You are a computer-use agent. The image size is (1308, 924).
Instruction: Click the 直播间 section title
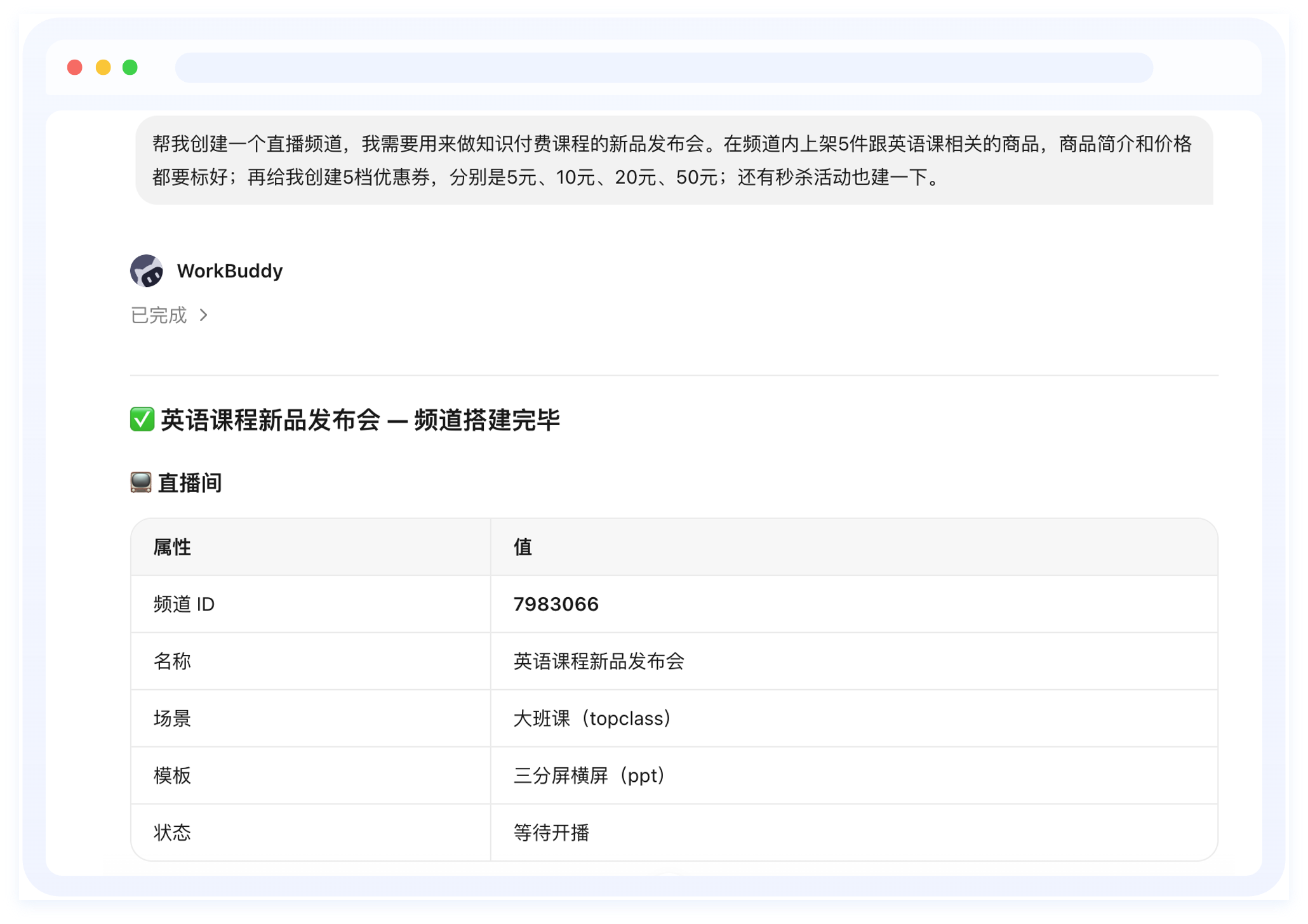pos(190,483)
